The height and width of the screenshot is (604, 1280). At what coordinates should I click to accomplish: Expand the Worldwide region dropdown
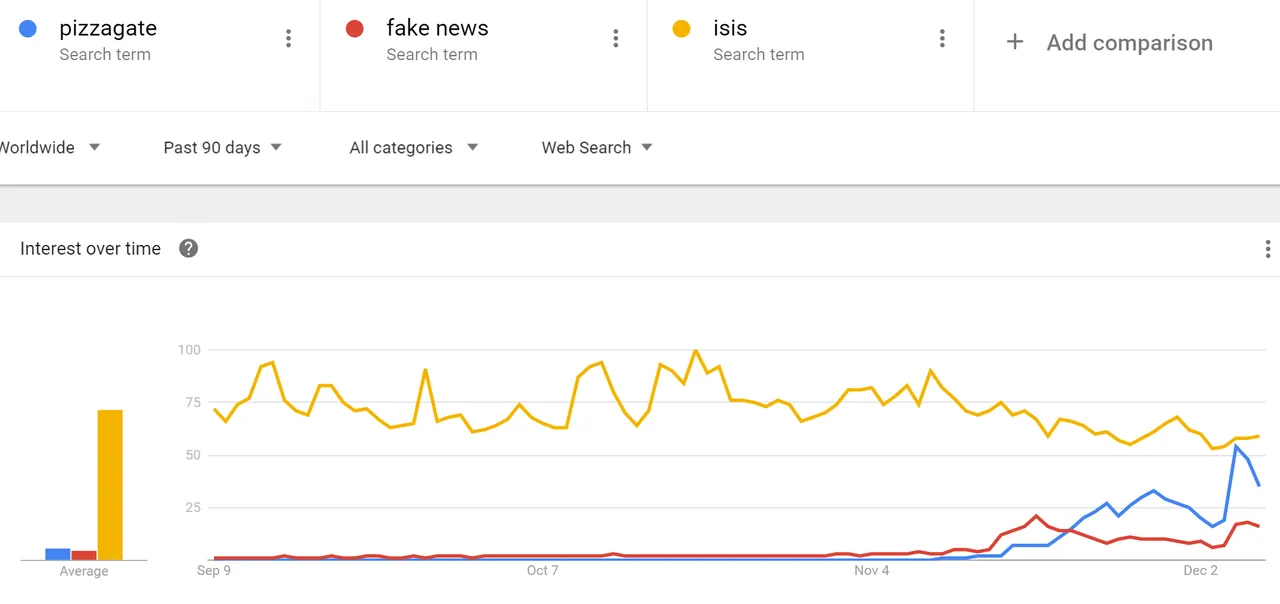48,147
